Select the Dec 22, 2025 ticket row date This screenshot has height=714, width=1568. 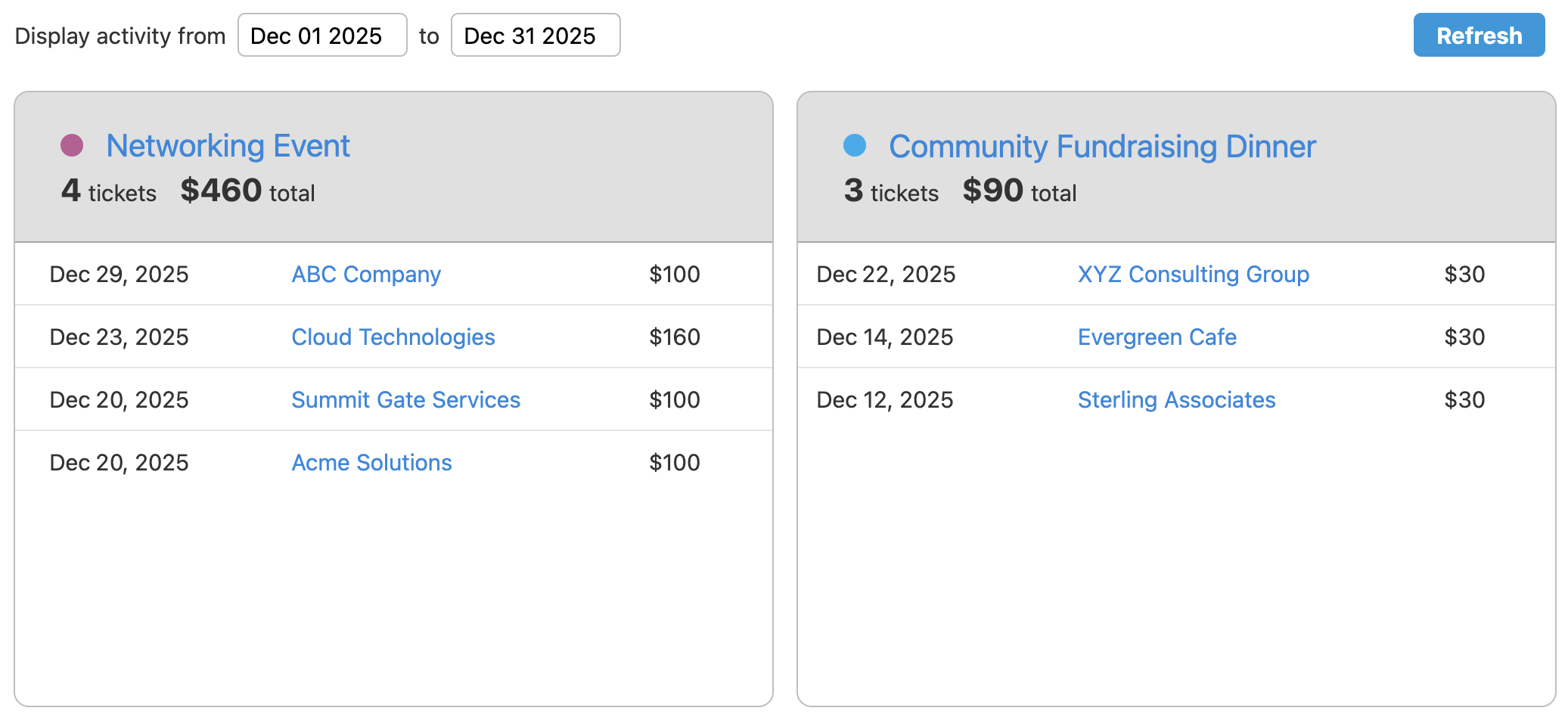tap(886, 275)
